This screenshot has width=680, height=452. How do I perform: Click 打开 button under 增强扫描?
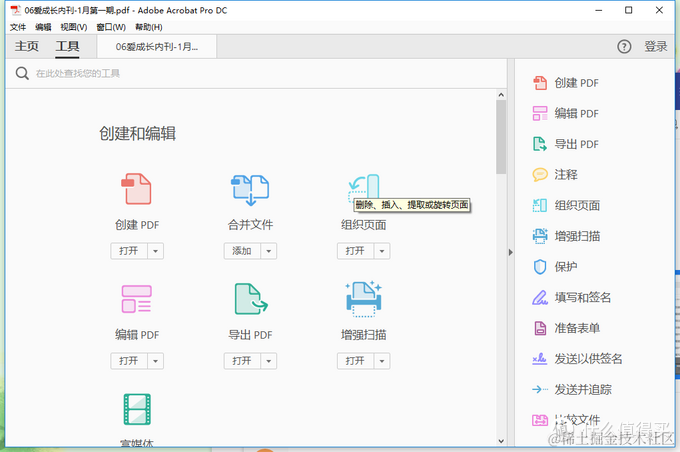click(x=355, y=361)
